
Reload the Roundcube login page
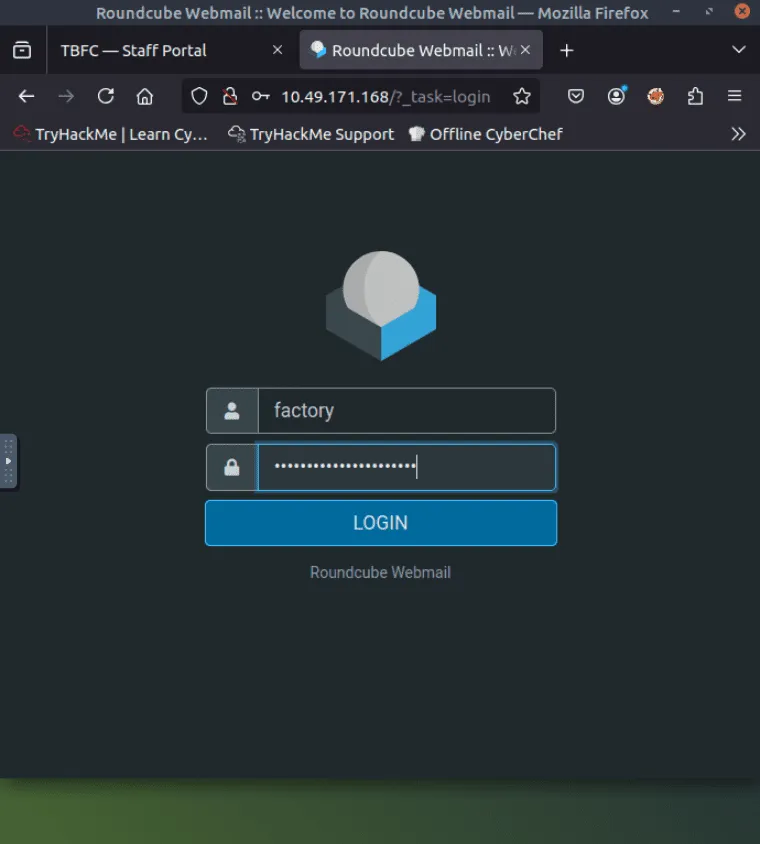click(105, 96)
